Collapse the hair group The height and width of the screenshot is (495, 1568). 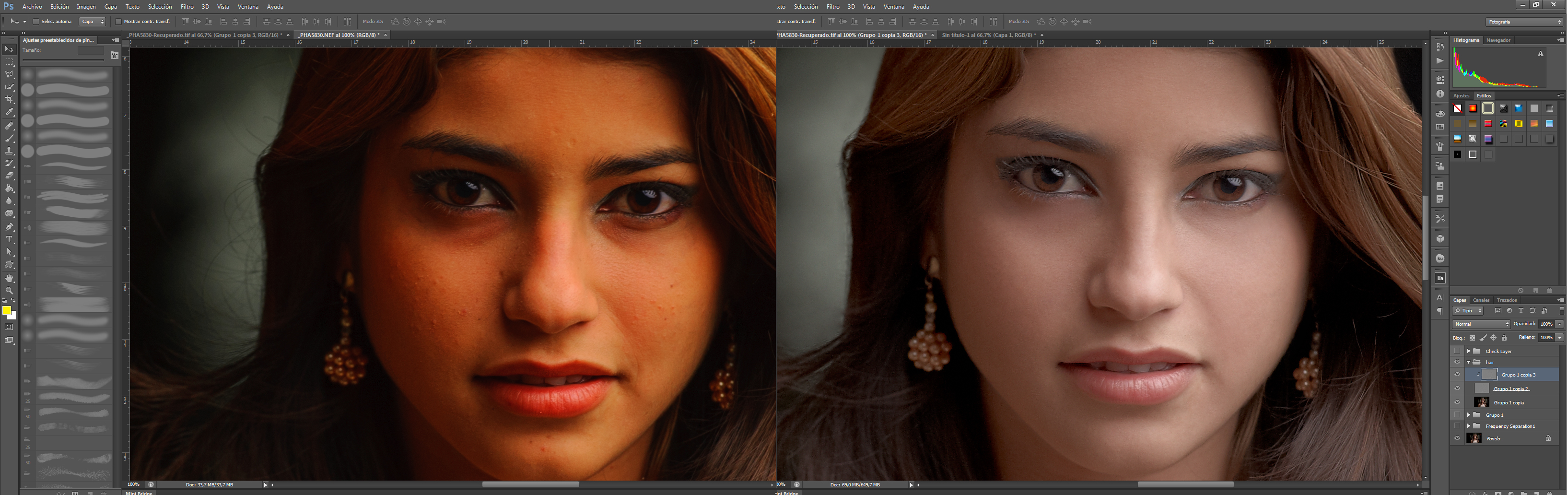tap(1469, 362)
